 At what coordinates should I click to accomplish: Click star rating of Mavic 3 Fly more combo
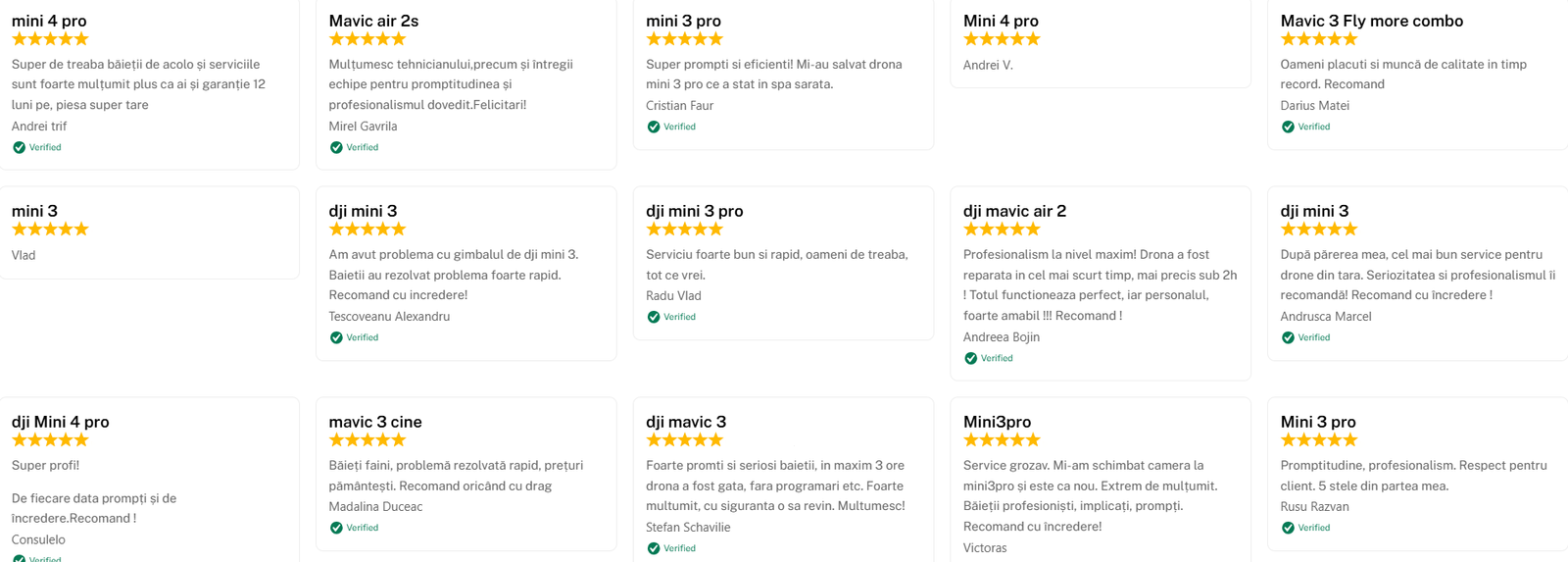point(1318,39)
